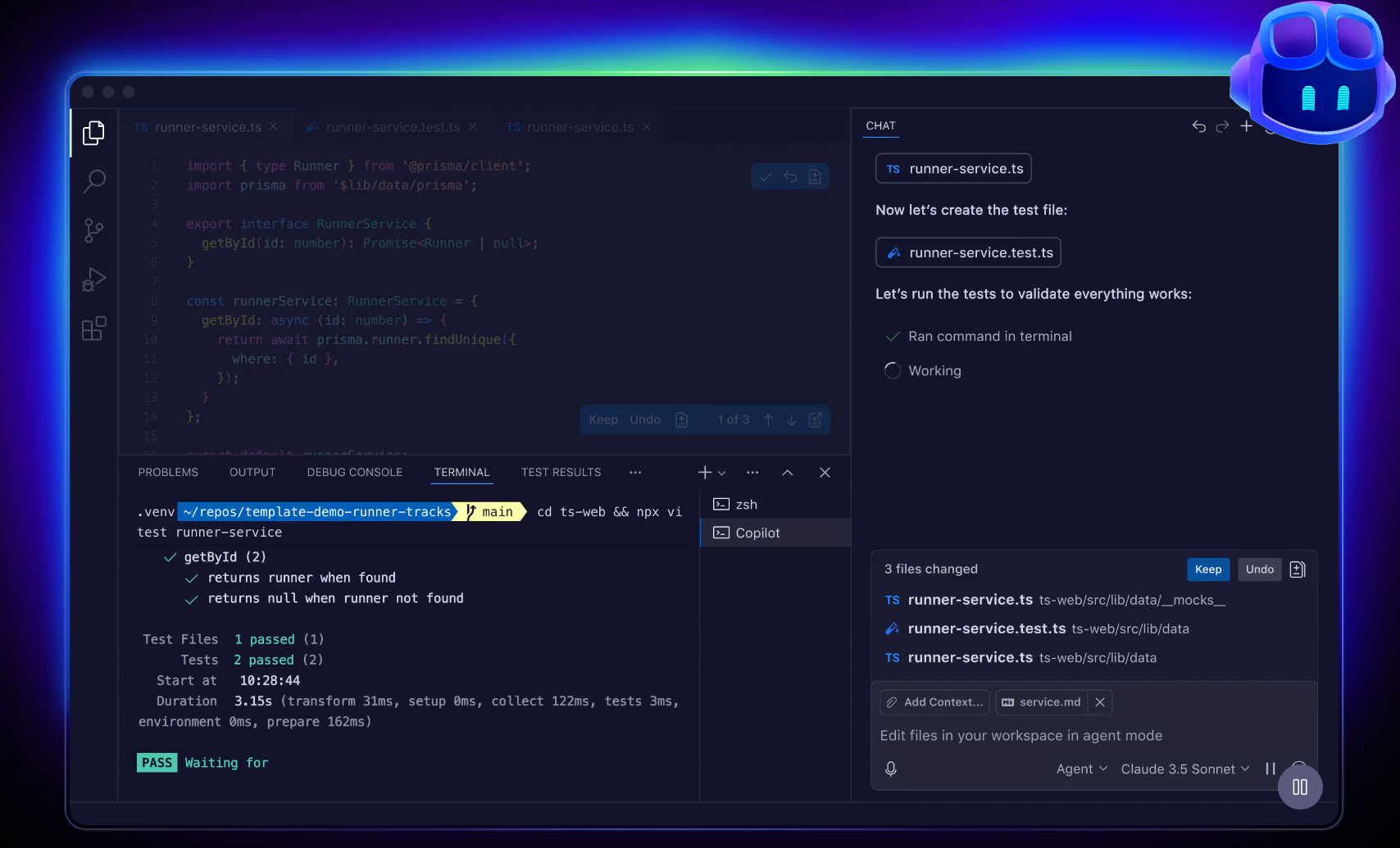Start a new chat with plus icon
This screenshot has height=848, width=1400.
point(1246,126)
